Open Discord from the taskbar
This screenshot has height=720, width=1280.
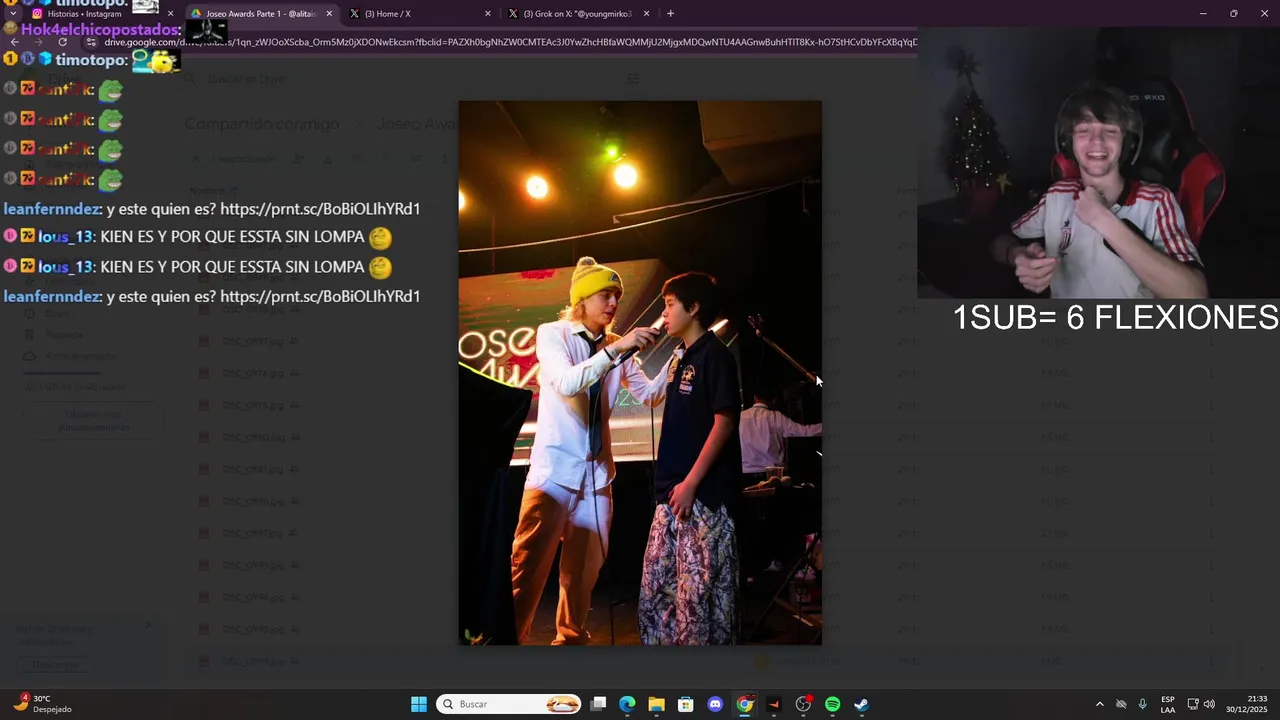click(715, 704)
